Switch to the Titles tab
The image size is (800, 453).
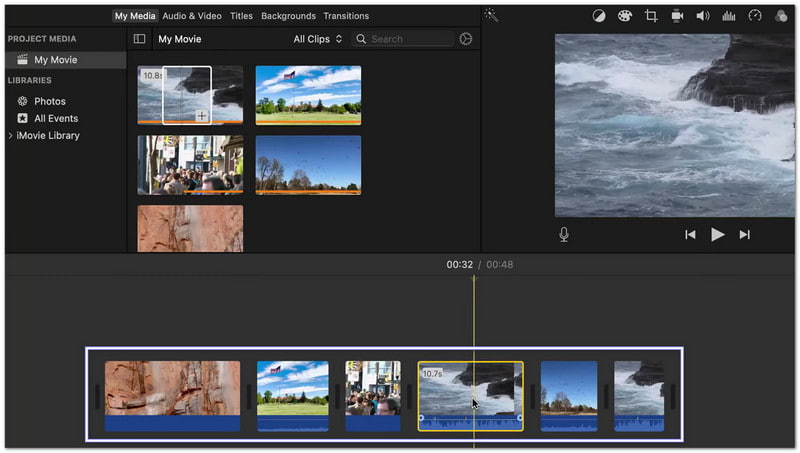click(x=241, y=16)
